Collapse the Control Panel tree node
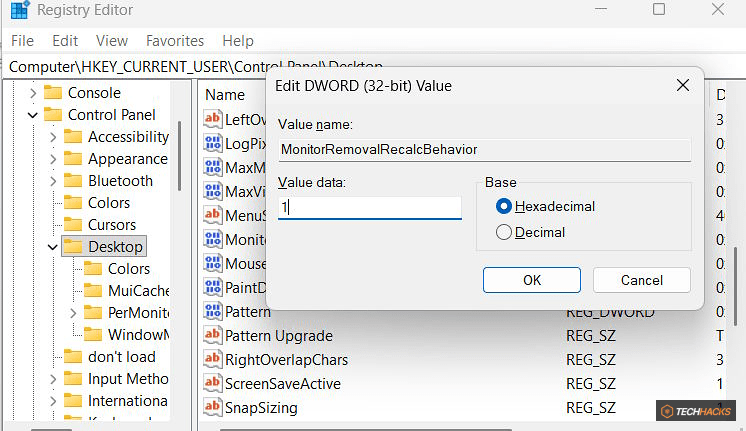 click(33, 115)
